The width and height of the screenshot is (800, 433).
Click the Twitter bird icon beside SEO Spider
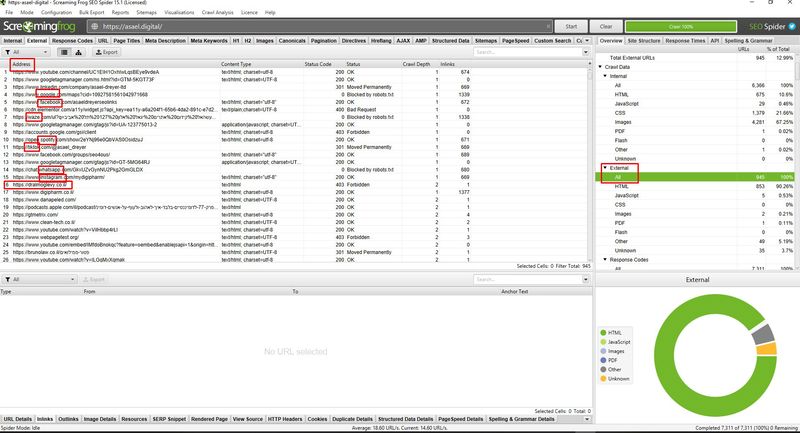pos(791,27)
